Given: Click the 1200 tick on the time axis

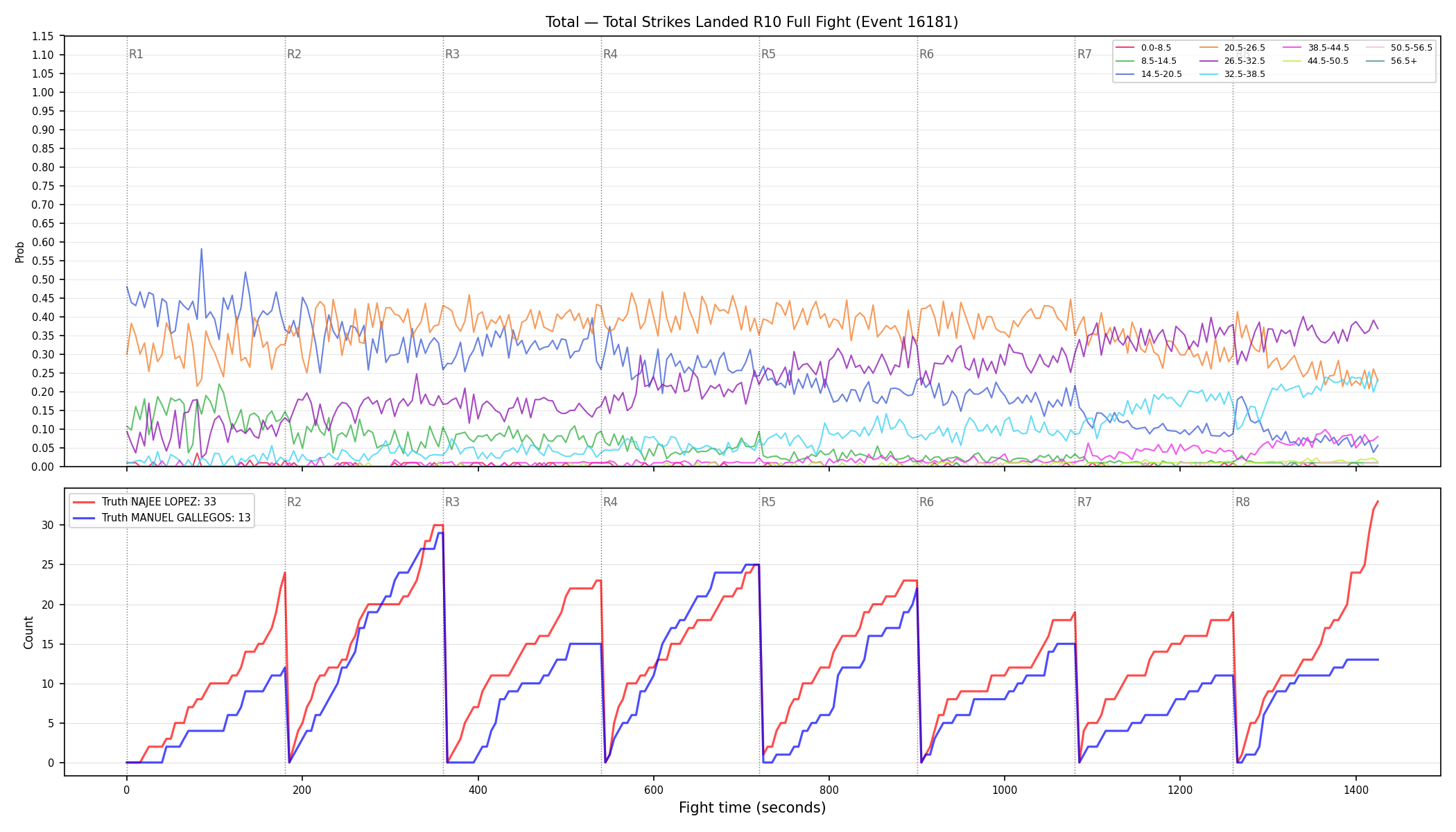Looking at the screenshot, I should 1180,789.
